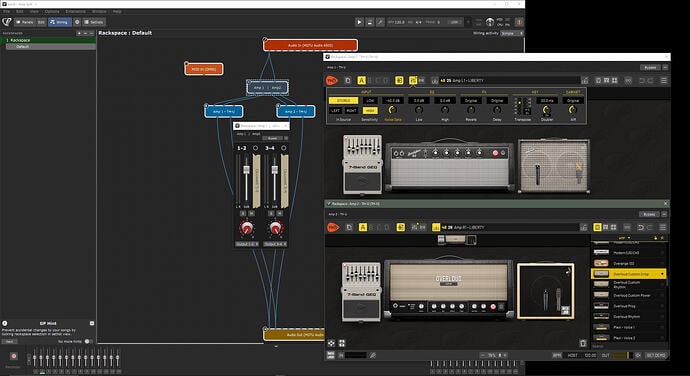This screenshot has height=376, width=690.
Task: Select LEFT input source in the Amp 1 panel
Action: pyautogui.click(x=335, y=111)
